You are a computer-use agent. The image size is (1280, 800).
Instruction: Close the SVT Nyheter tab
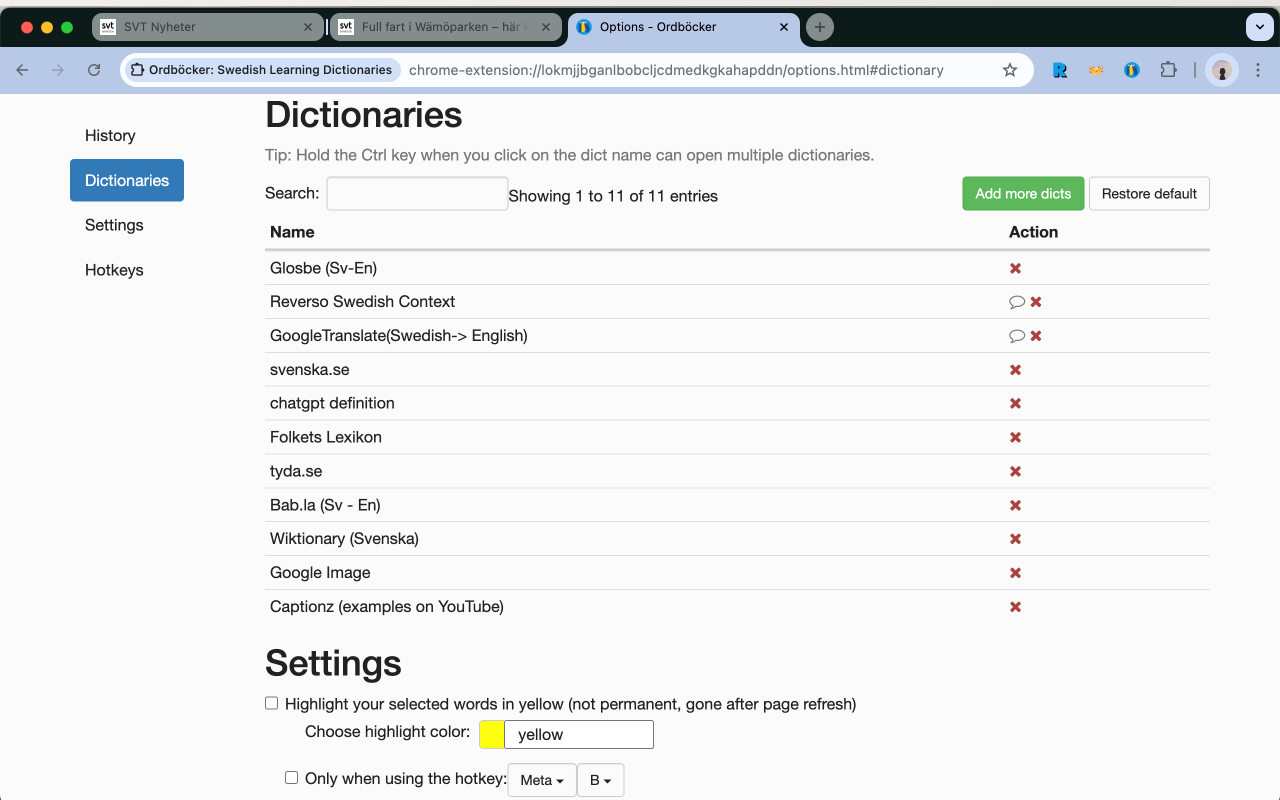[x=308, y=27]
